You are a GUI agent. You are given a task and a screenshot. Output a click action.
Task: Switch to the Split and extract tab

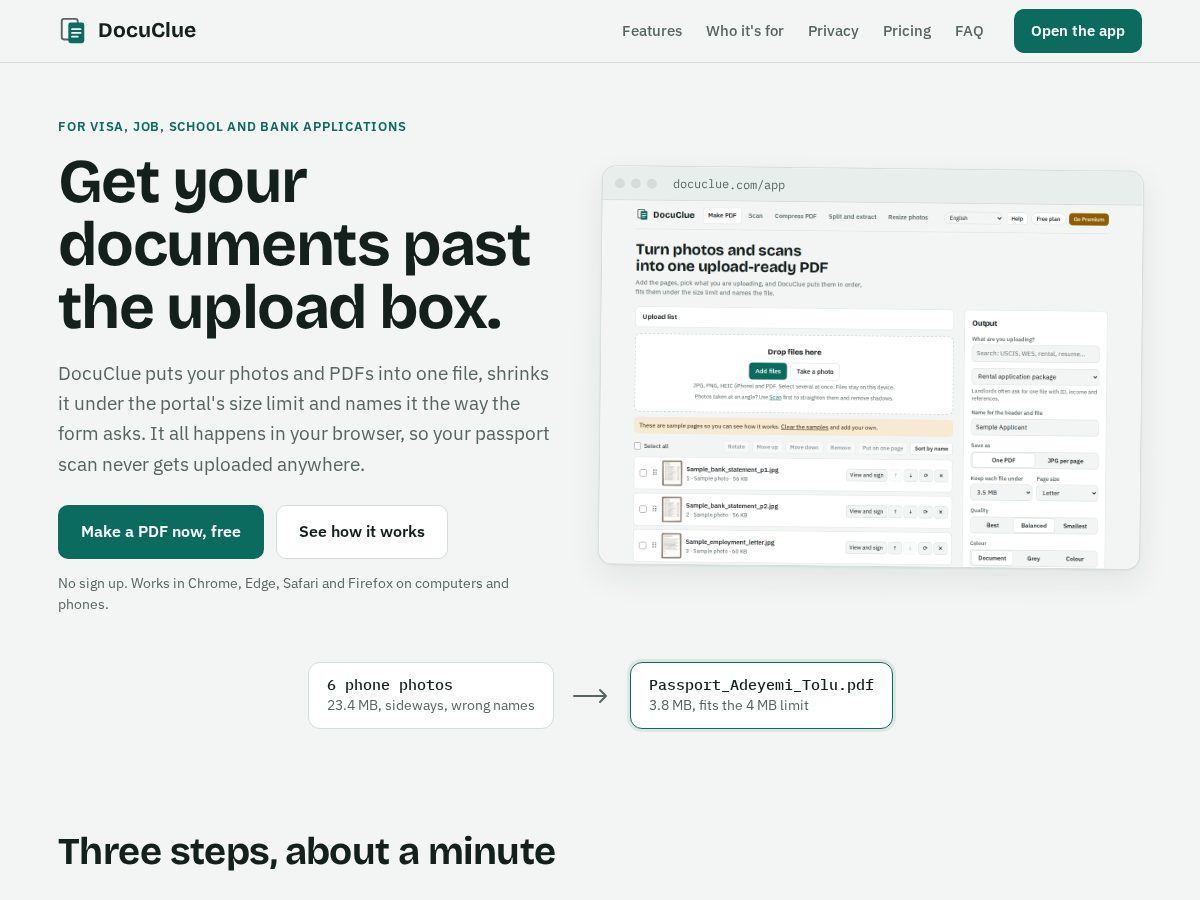click(852, 217)
